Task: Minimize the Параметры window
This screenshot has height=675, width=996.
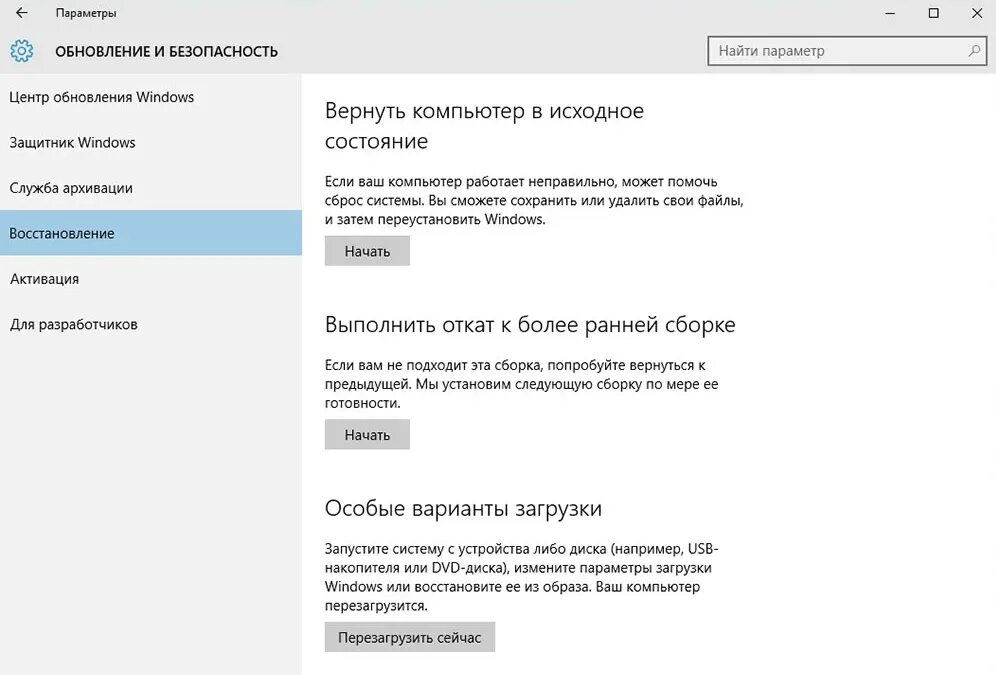Action: coord(889,13)
